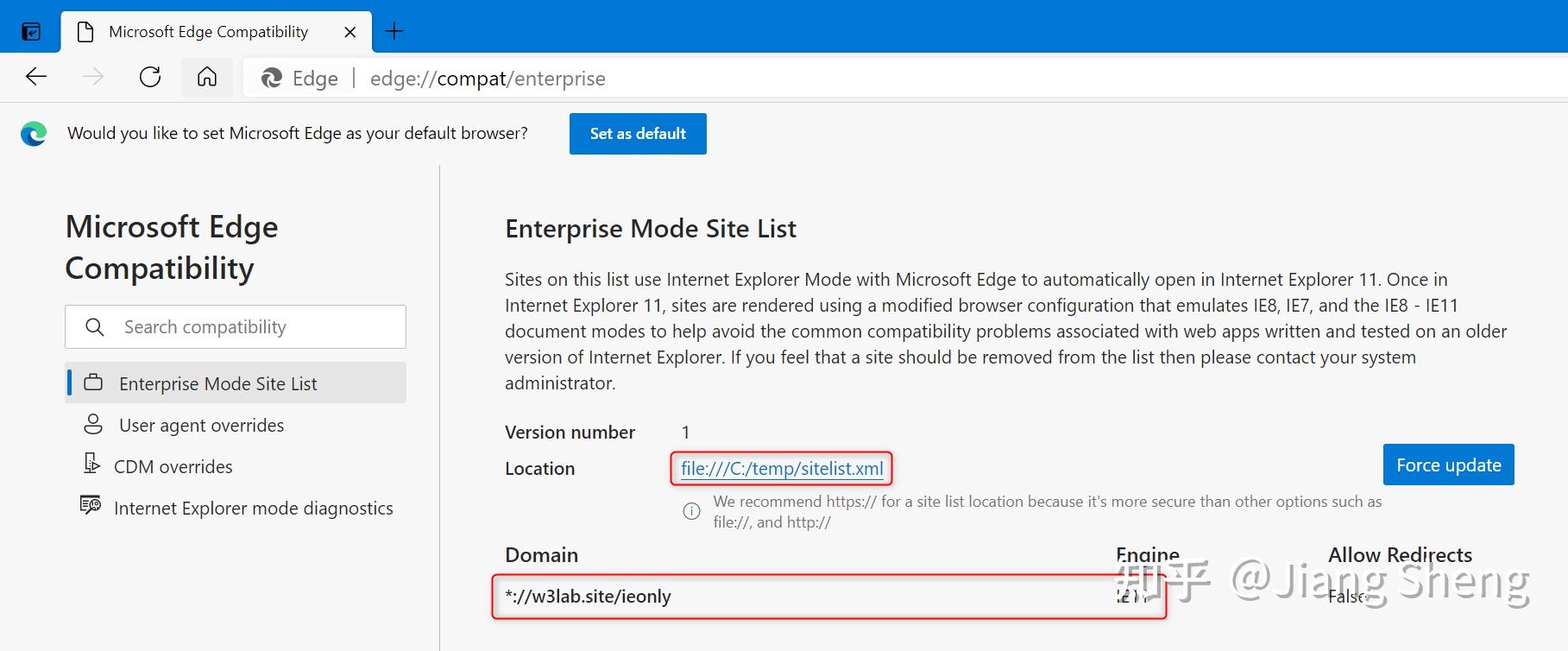Click the Edge logo in address bar
1568x651 pixels.
coord(272,79)
